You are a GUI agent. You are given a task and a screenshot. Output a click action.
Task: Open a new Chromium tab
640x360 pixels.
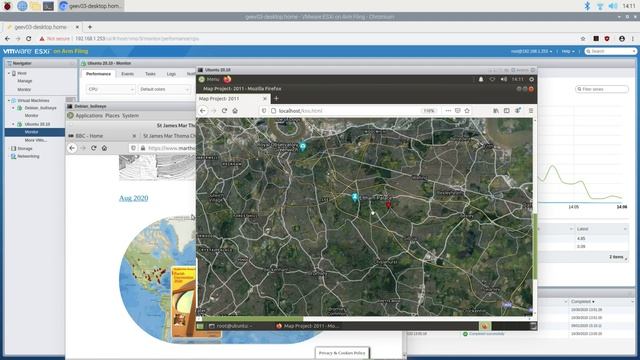tap(90, 27)
